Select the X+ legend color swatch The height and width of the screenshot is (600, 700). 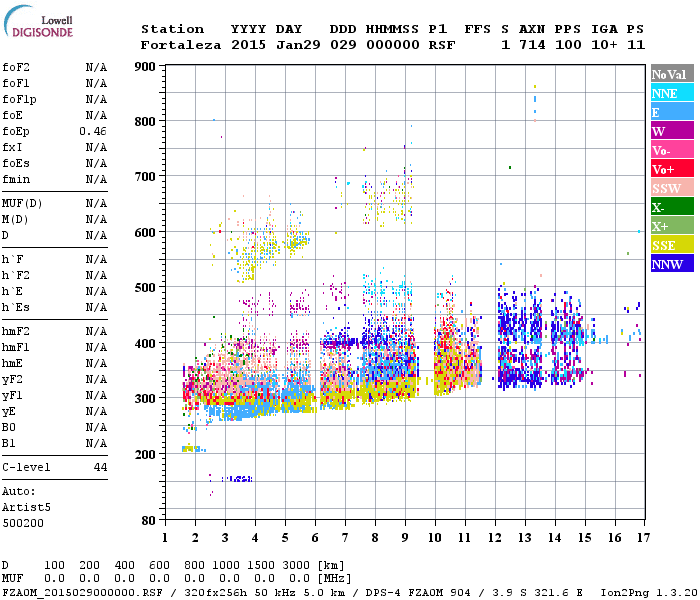pyautogui.click(x=672, y=226)
